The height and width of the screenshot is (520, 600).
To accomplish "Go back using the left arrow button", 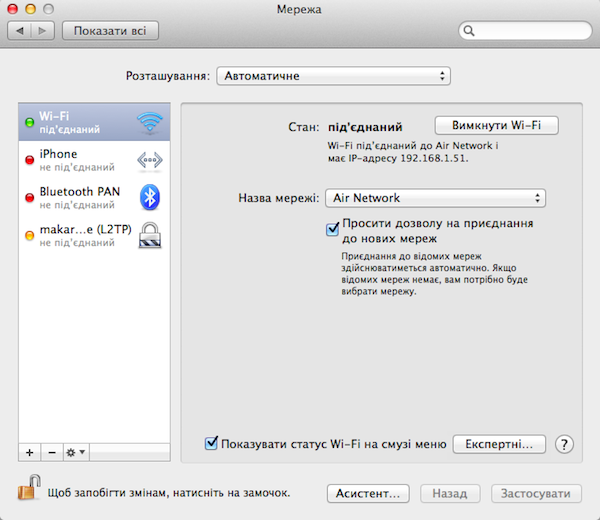I will pyautogui.click(x=20, y=31).
